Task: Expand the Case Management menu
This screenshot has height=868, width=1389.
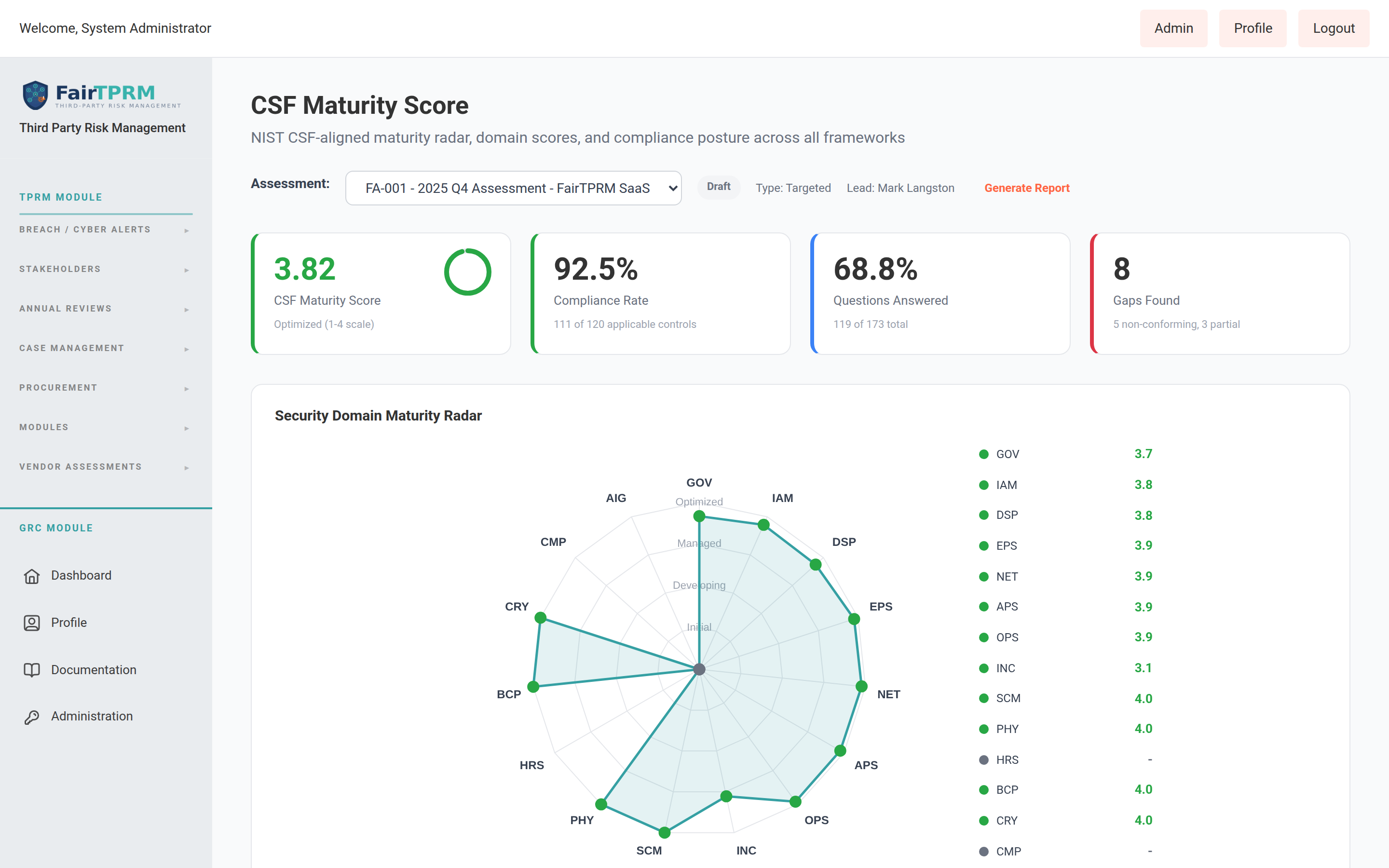Action: point(106,349)
